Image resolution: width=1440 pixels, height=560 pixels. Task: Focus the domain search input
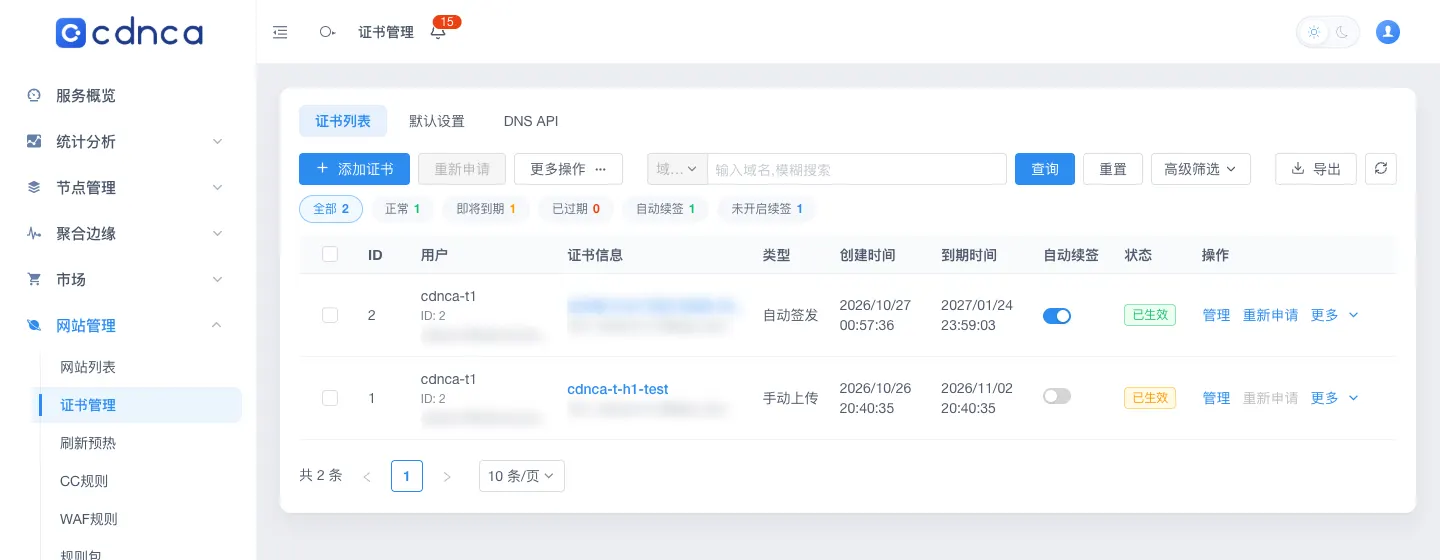857,169
